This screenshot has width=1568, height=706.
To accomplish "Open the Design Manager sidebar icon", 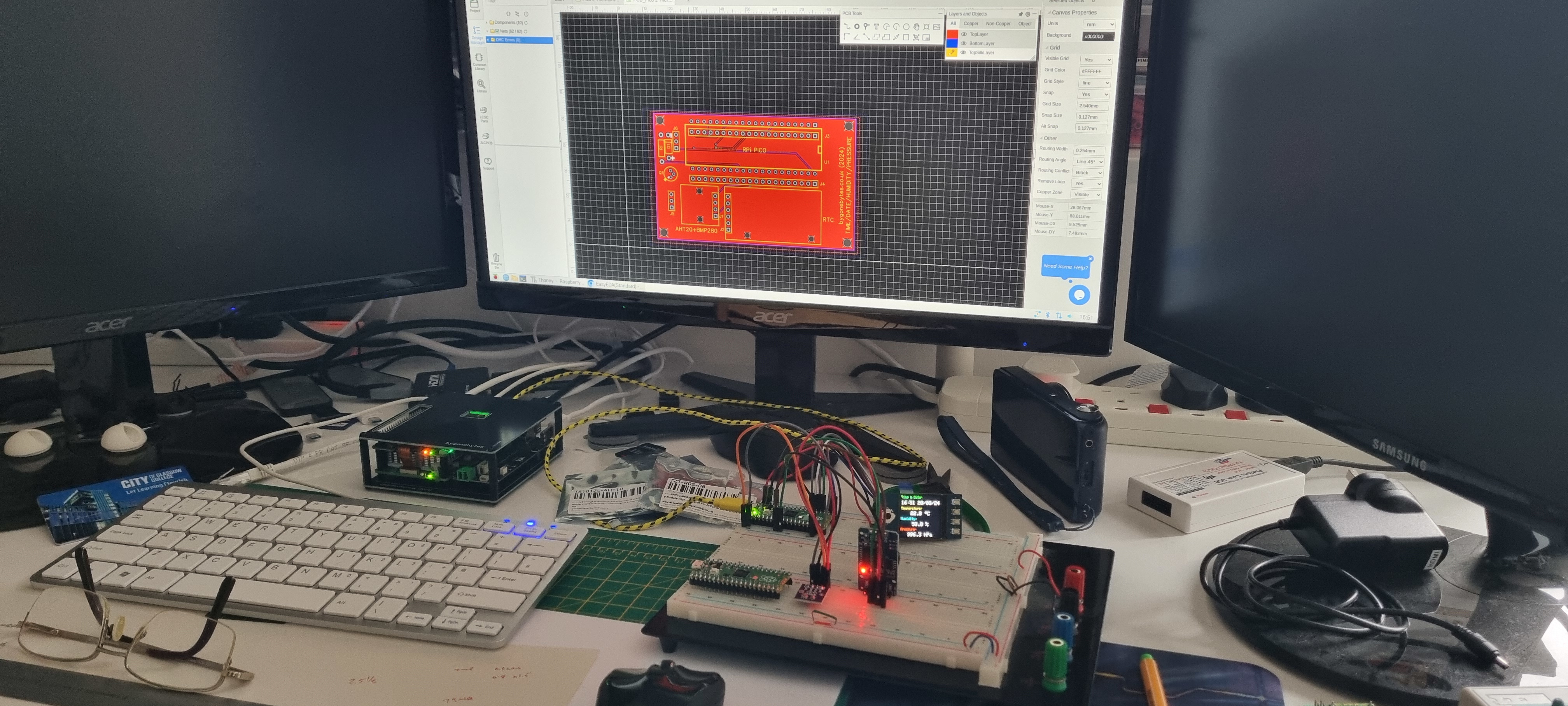I will [477, 35].
